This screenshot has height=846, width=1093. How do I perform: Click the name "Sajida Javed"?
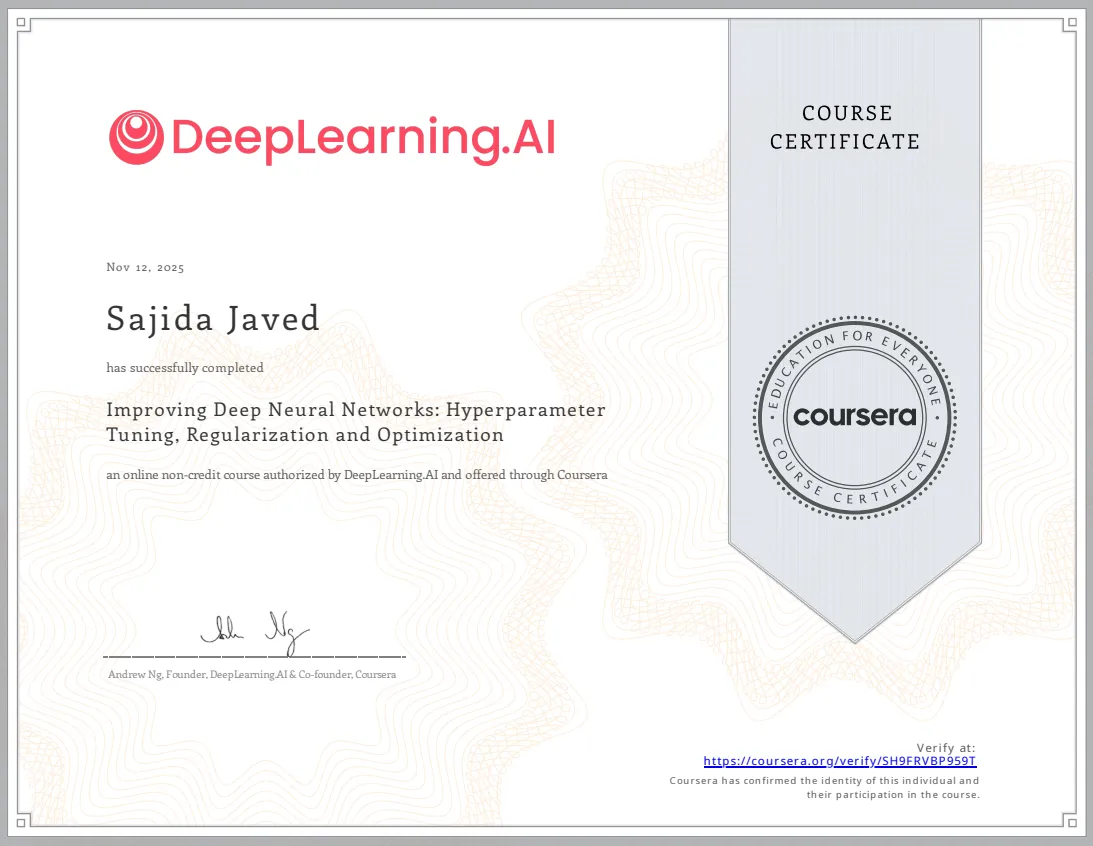(x=213, y=319)
